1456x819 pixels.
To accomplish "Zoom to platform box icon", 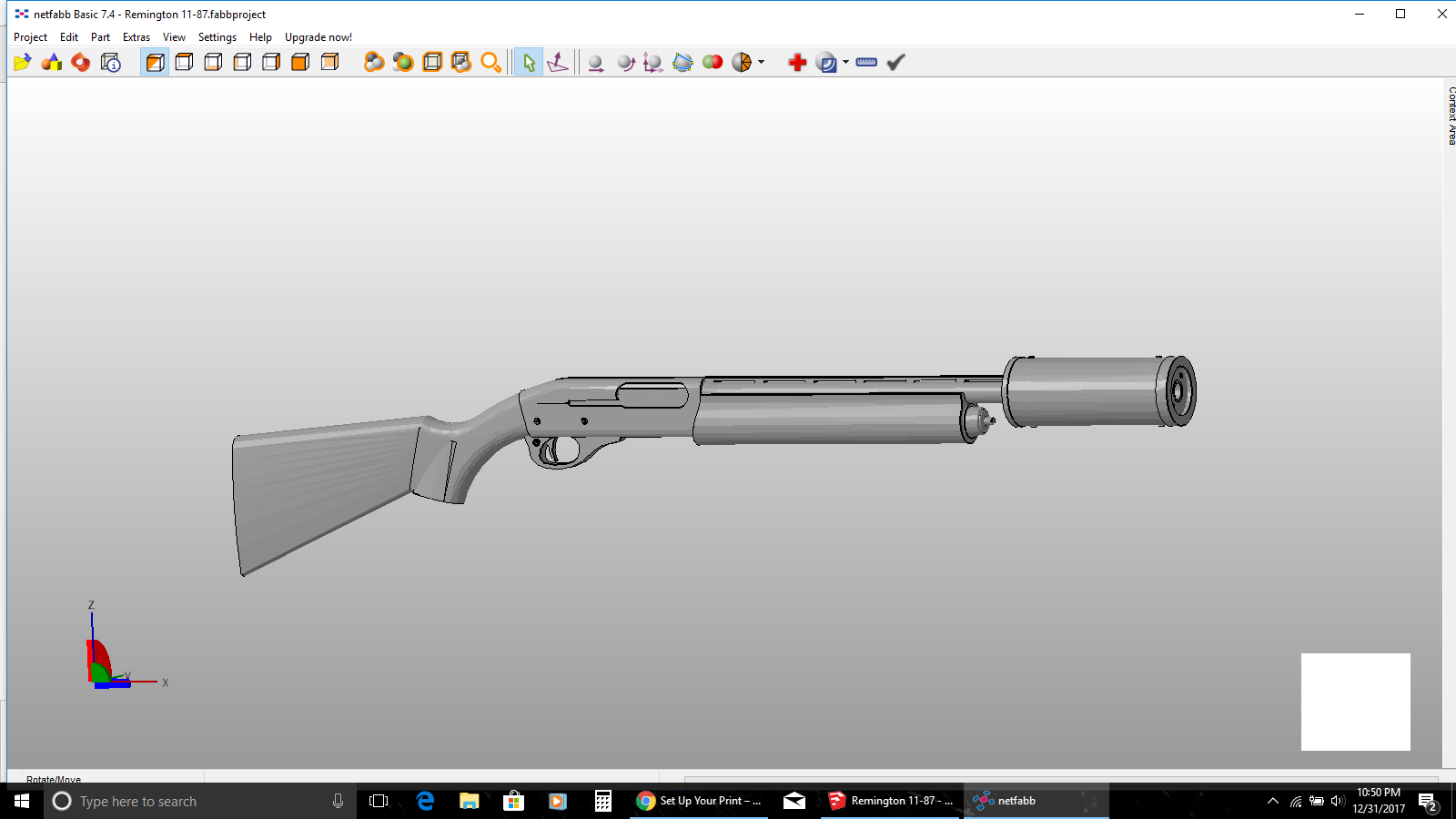I will (x=432, y=62).
